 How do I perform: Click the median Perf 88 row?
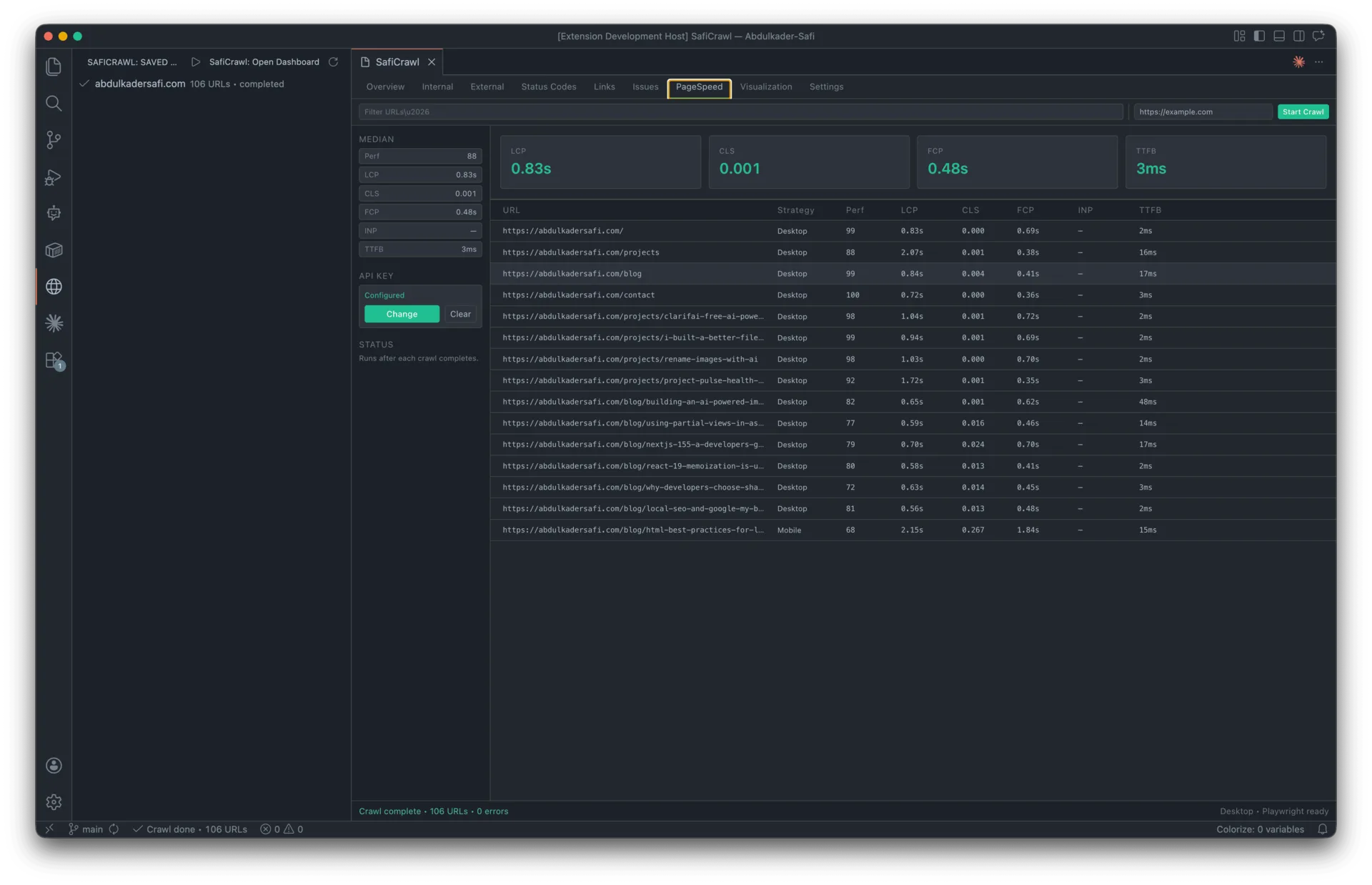[x=420, y=156]
